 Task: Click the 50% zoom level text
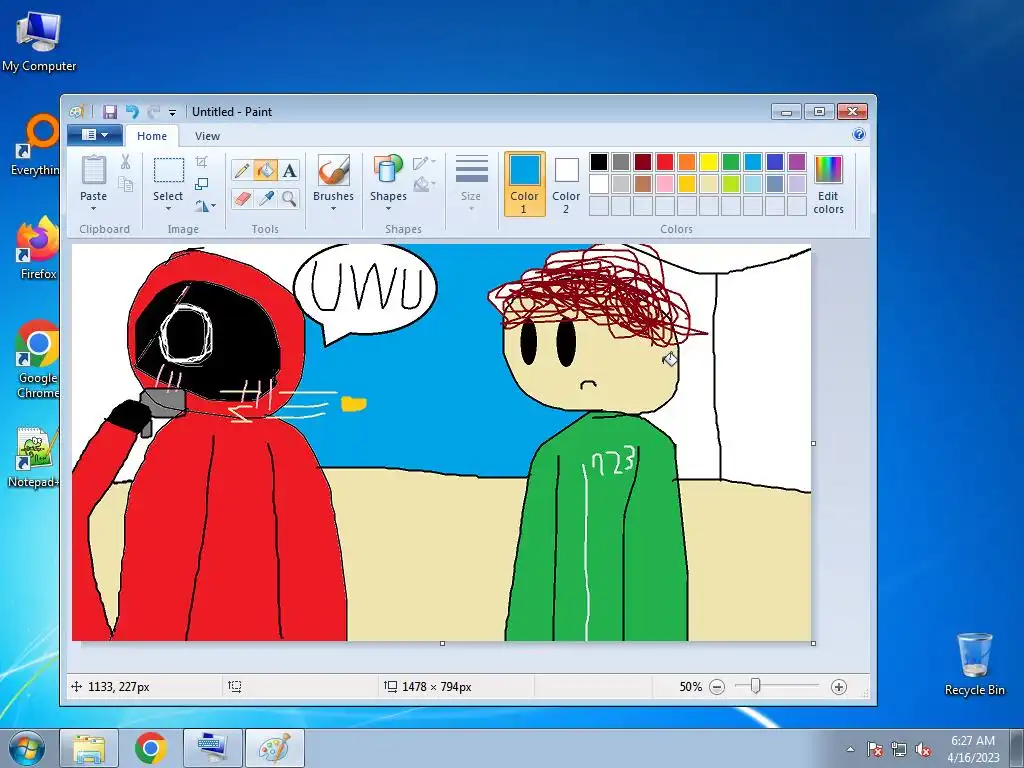pos(690,686)
